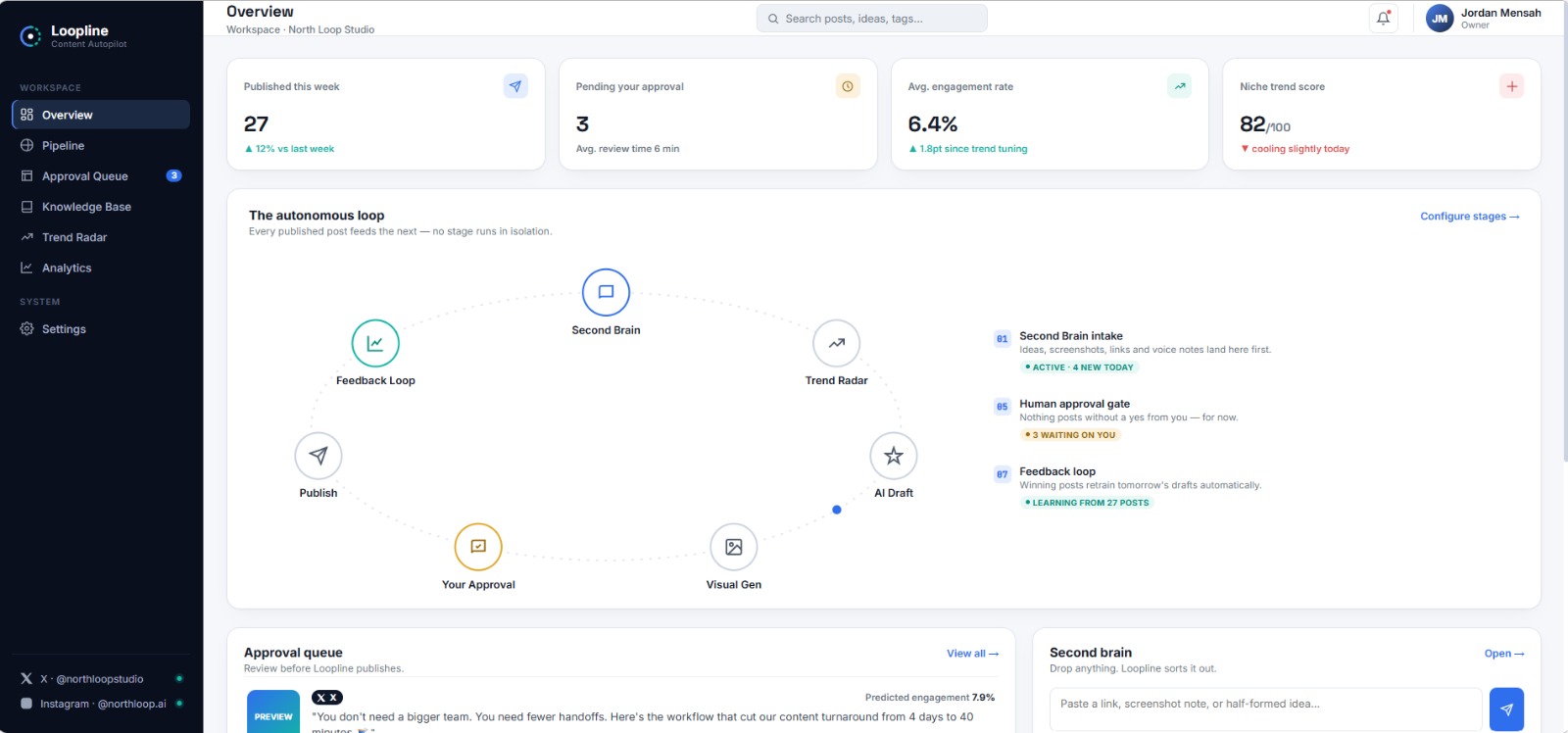The width and height of the screenshot is (1568, 733).
Task: Open Settings from sidebar
Action: [101, 329]
